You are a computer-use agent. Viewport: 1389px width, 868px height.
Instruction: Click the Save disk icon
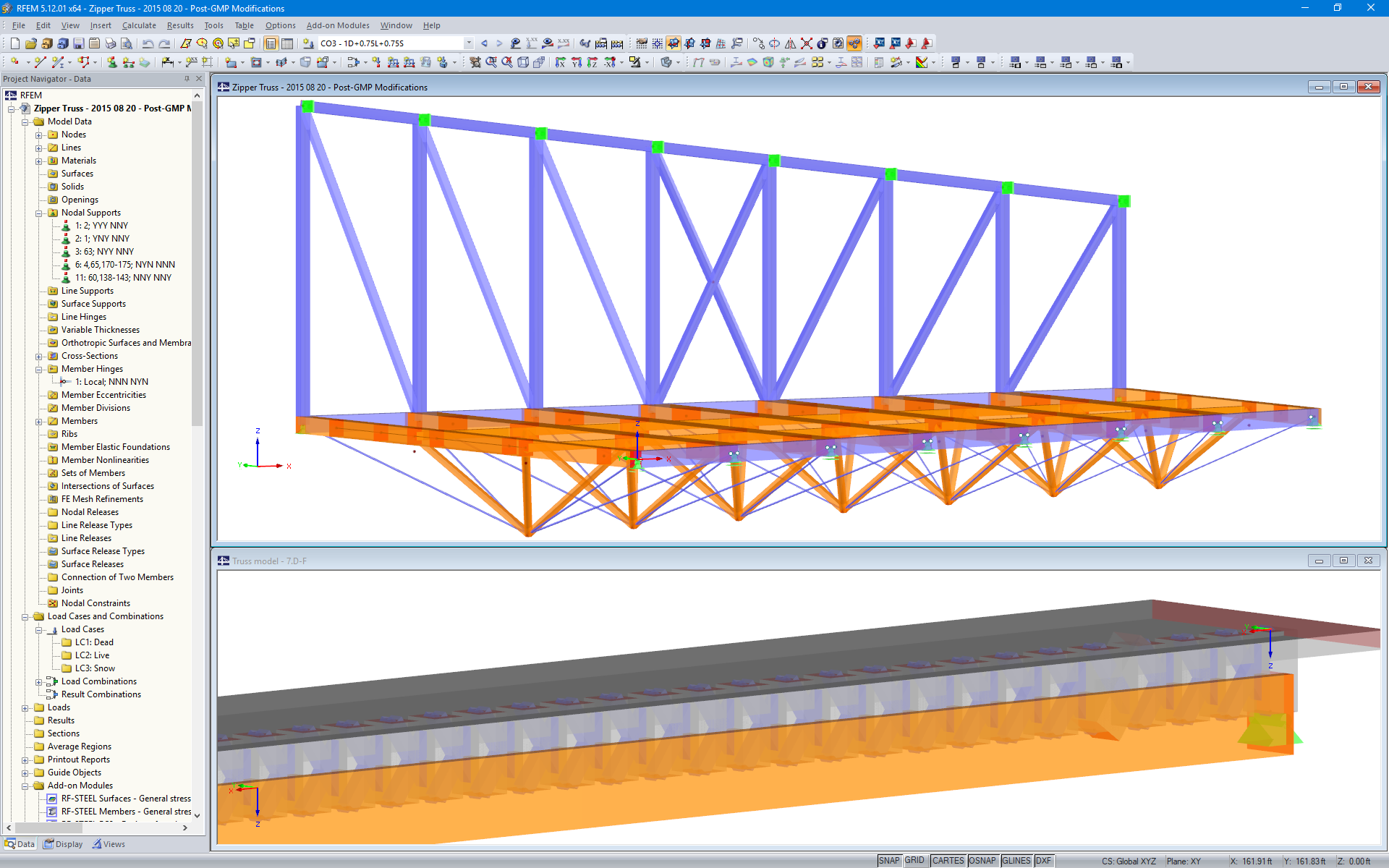point(79,43)
